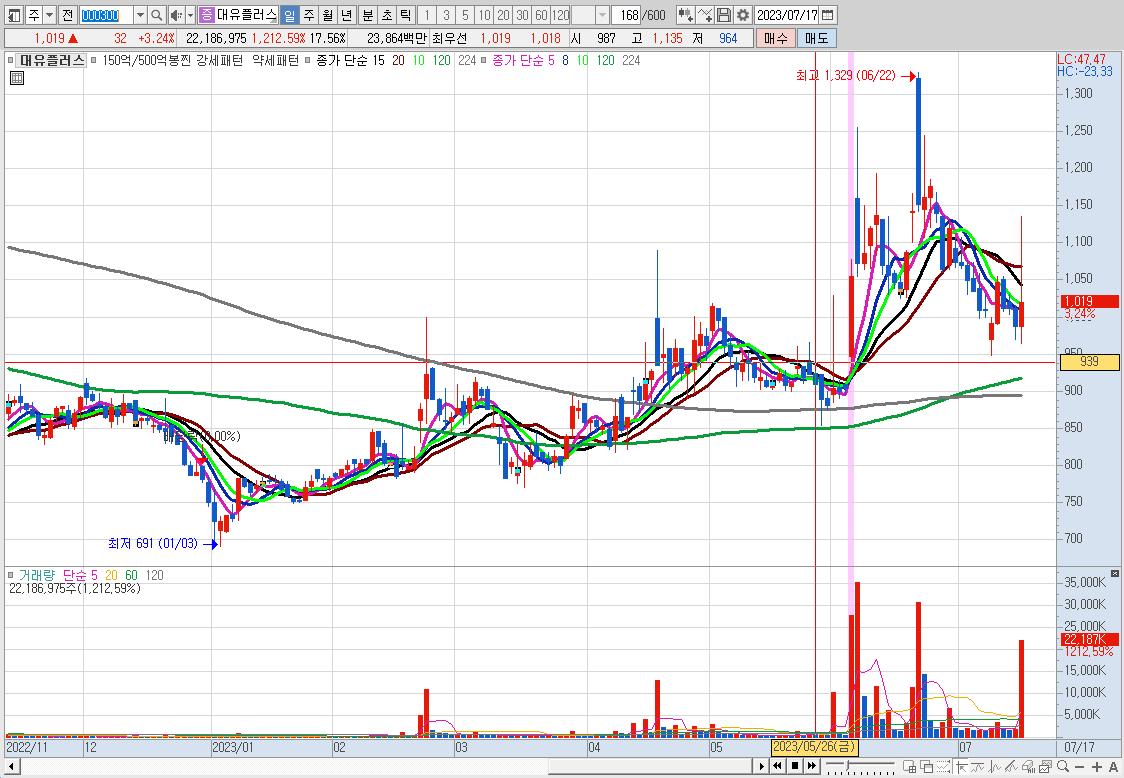Select the 분 minute chart tab

368,14
